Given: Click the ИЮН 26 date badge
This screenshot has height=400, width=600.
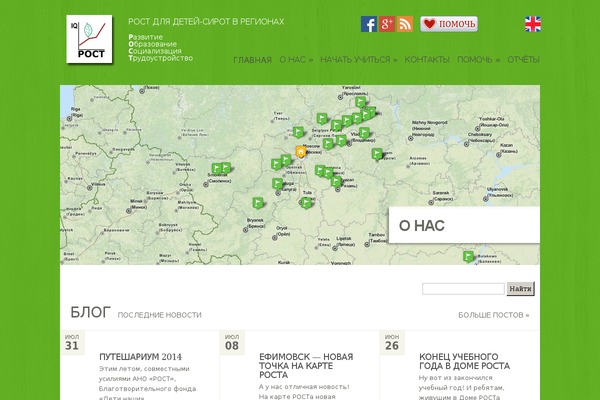Looking at the screenshot, I should [x=392, y=343].
